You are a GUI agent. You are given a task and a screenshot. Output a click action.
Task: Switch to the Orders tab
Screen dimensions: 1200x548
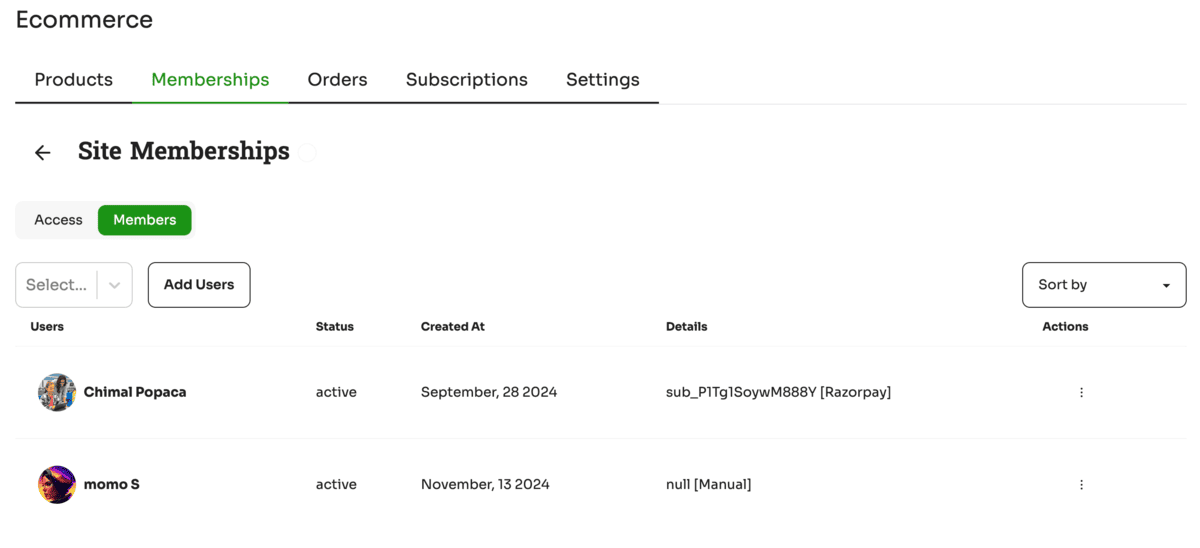pyautogui.click(x=337, y=79)
